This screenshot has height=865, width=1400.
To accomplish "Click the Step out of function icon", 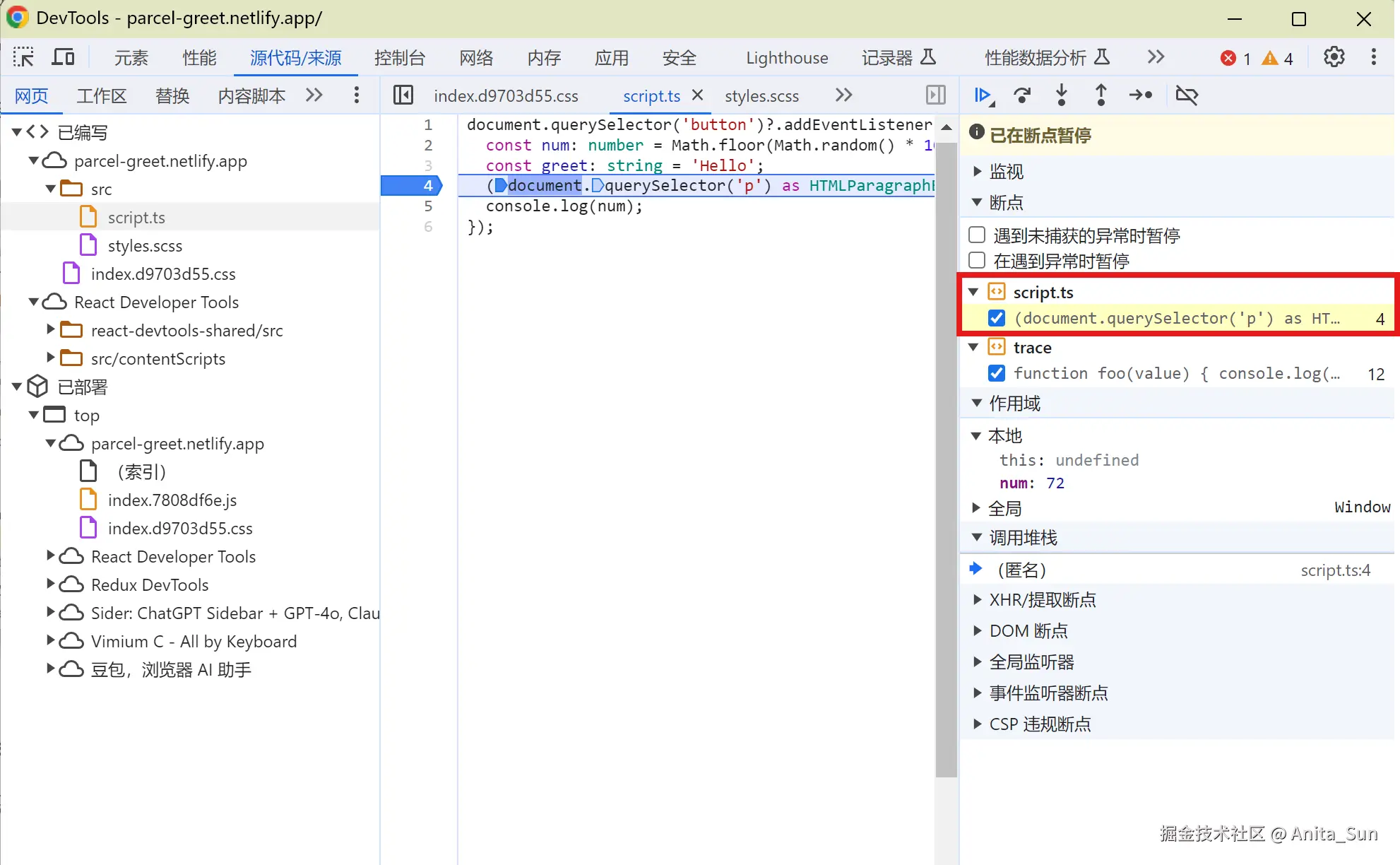I will coord(1101,95).
